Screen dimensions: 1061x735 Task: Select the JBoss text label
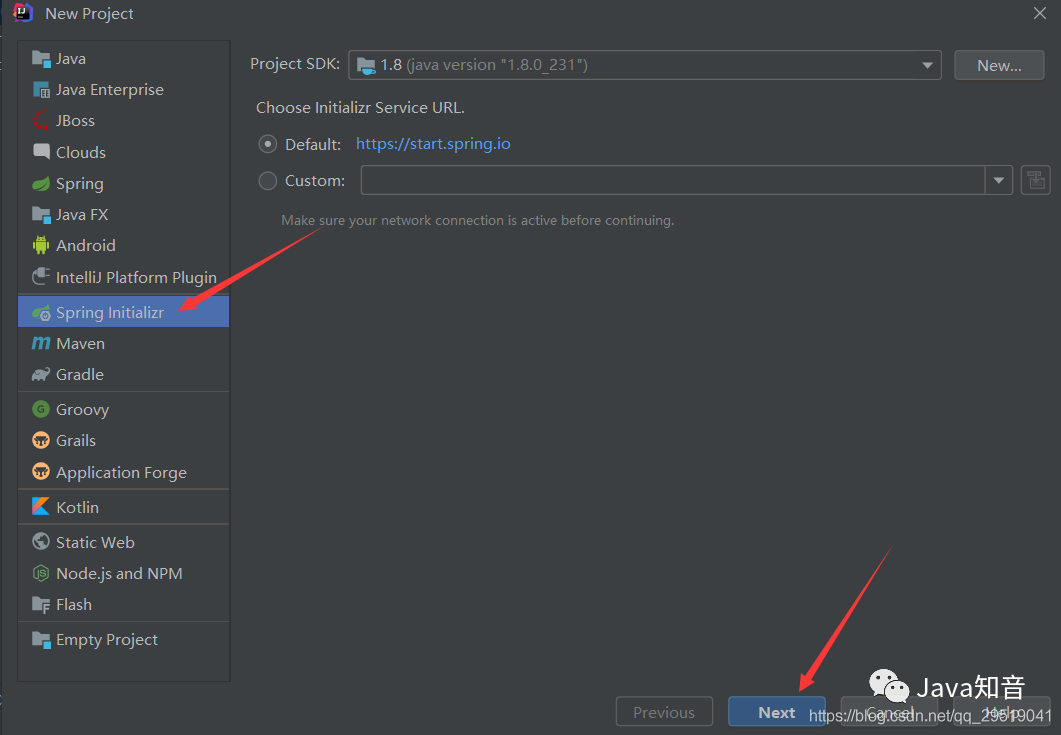tap(75, 120)
